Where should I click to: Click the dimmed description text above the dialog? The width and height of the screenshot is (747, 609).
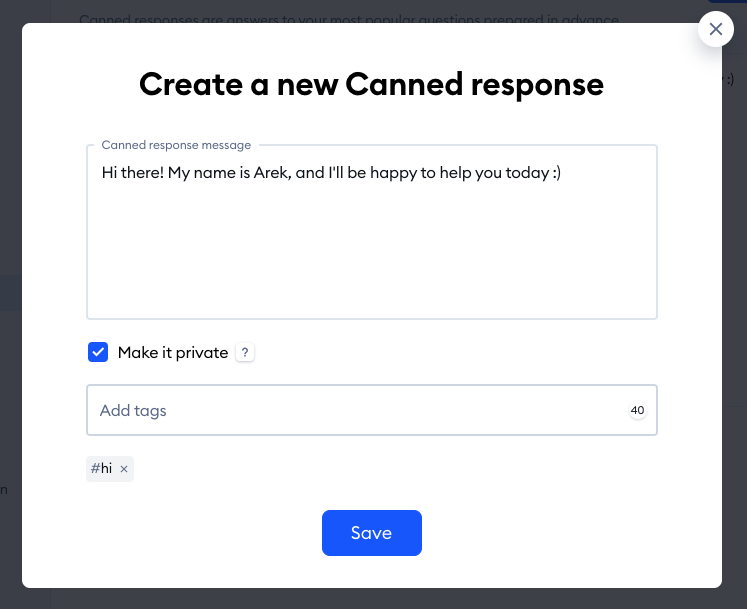(x=349, y=19)
